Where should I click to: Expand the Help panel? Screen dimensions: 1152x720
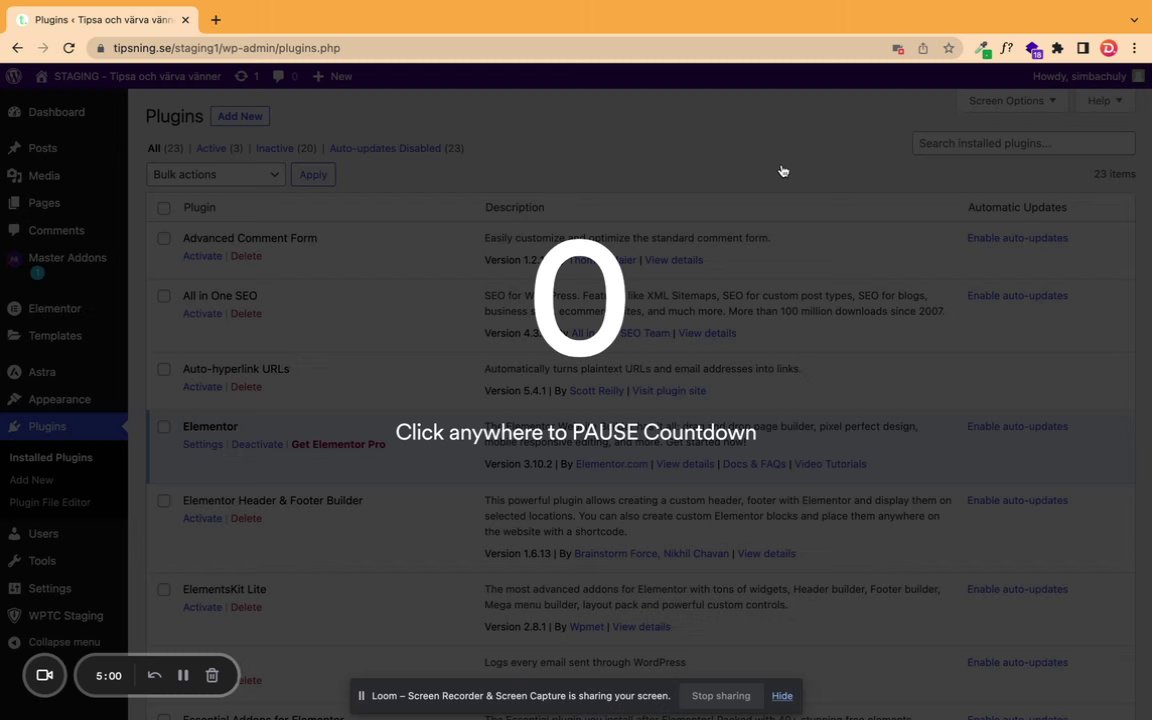click(x=1104, y=101)
